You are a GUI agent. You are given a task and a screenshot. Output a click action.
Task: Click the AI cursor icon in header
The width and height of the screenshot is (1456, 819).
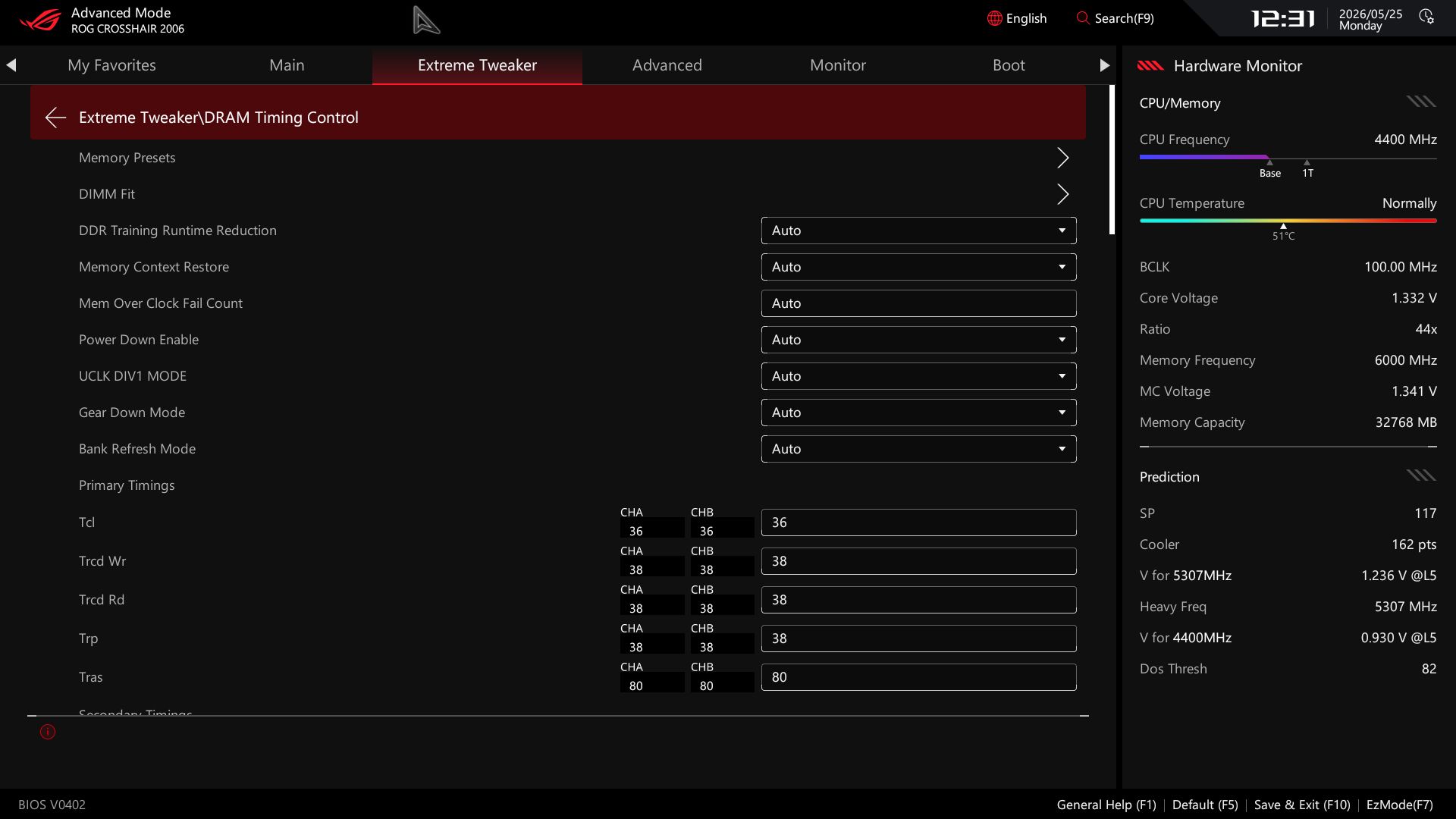coord(426,20)
